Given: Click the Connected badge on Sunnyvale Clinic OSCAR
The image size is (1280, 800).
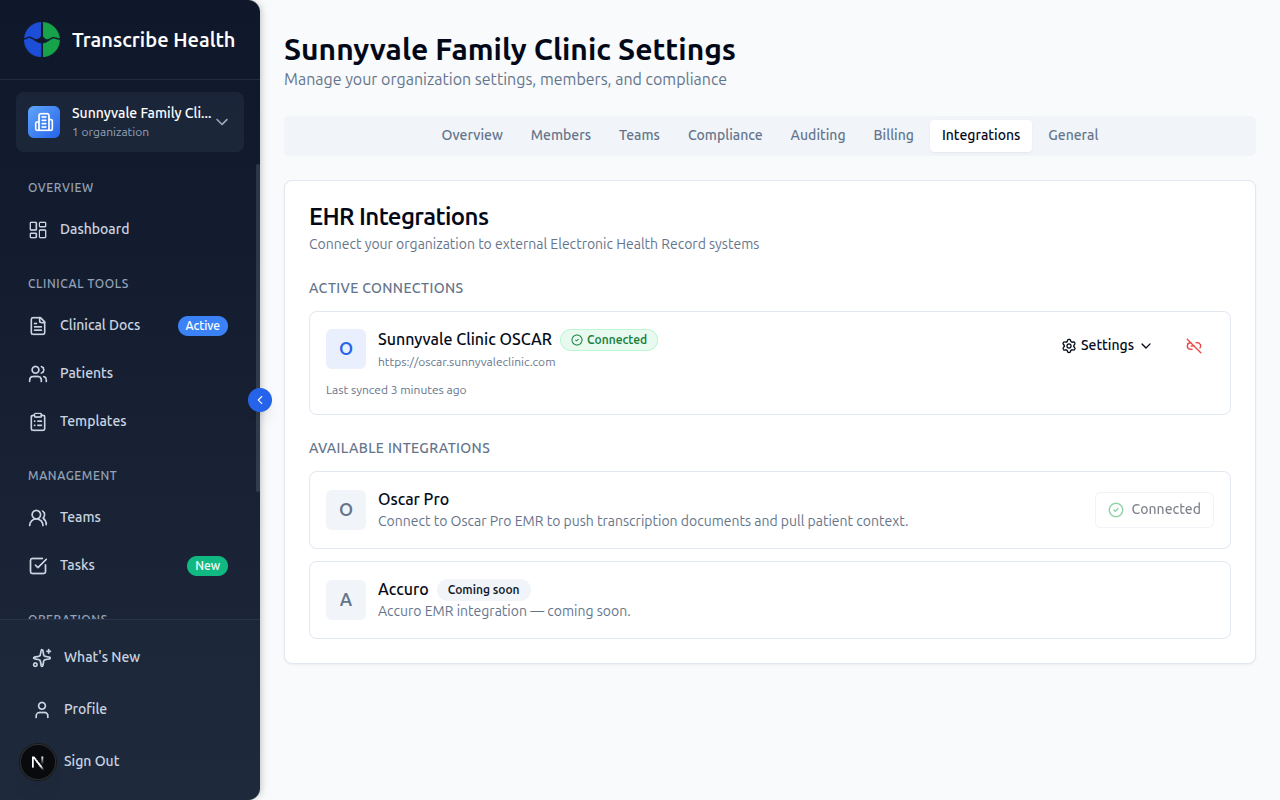Looking at the screenshot, I should tap(609, 340).
